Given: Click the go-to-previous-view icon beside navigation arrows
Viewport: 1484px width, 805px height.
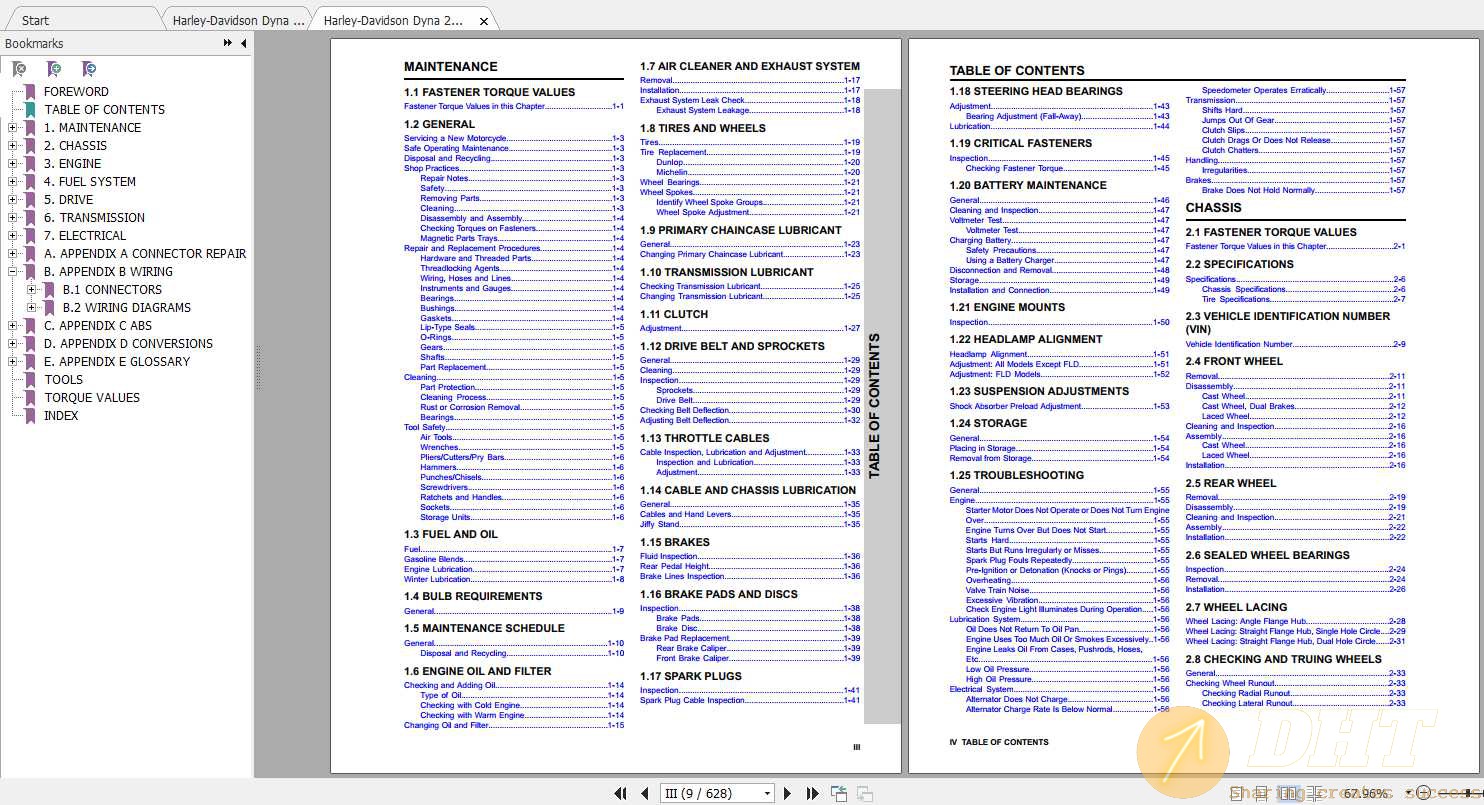Looking at the screenshot, I should click(x=839, y=793).
